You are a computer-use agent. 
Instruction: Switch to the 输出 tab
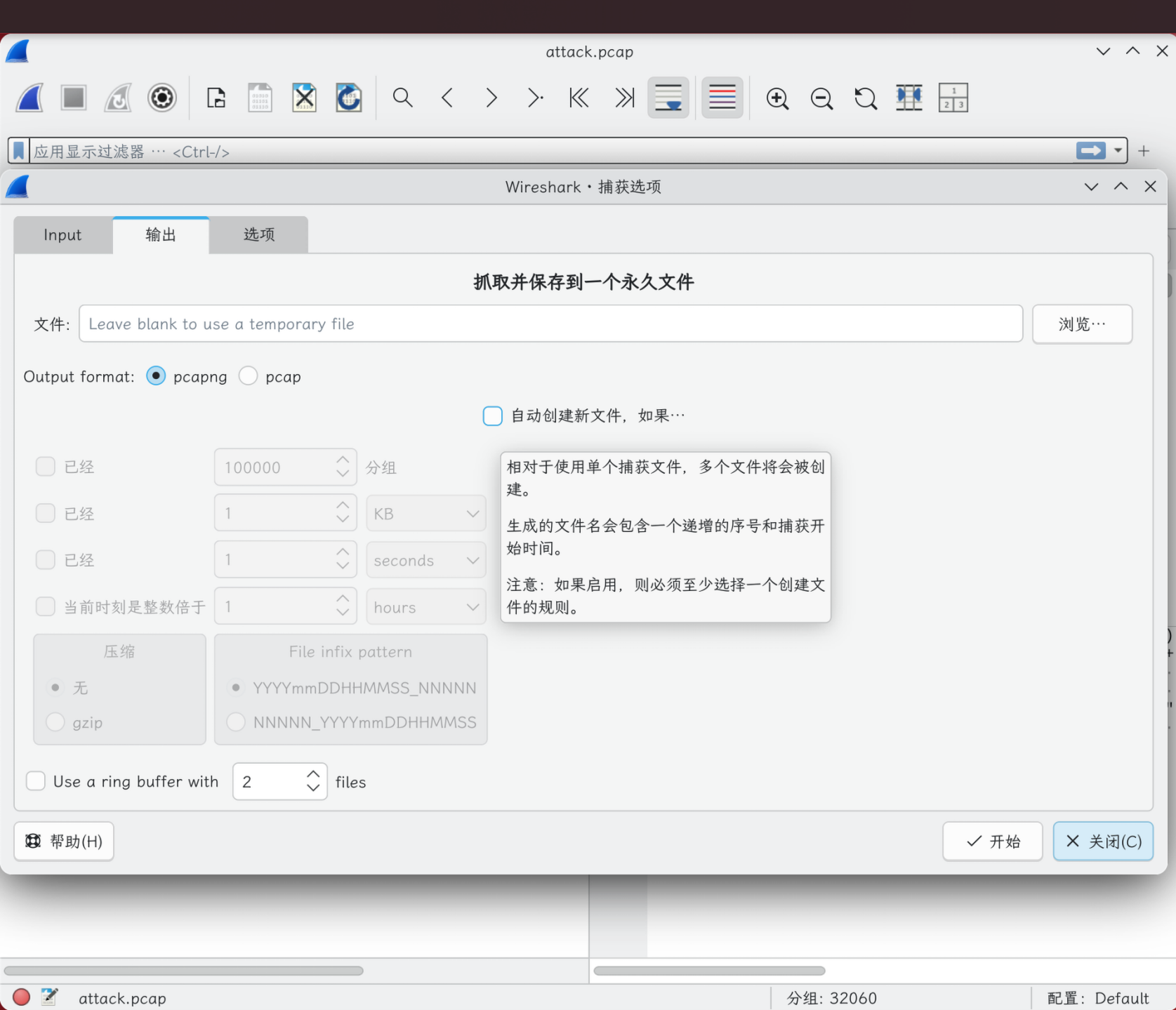coord(161,235)
